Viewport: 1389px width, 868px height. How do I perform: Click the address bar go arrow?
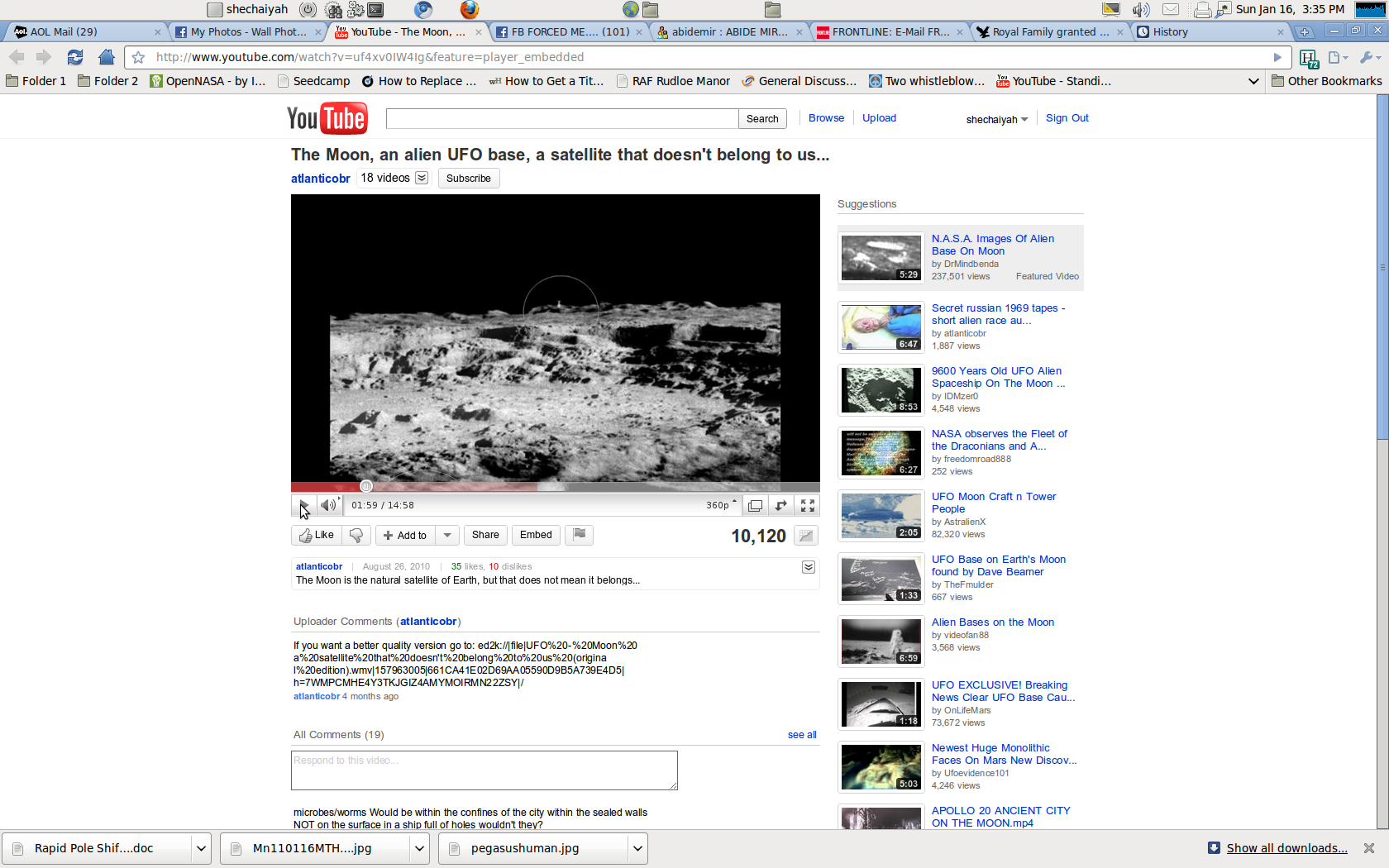[1277, 57]
